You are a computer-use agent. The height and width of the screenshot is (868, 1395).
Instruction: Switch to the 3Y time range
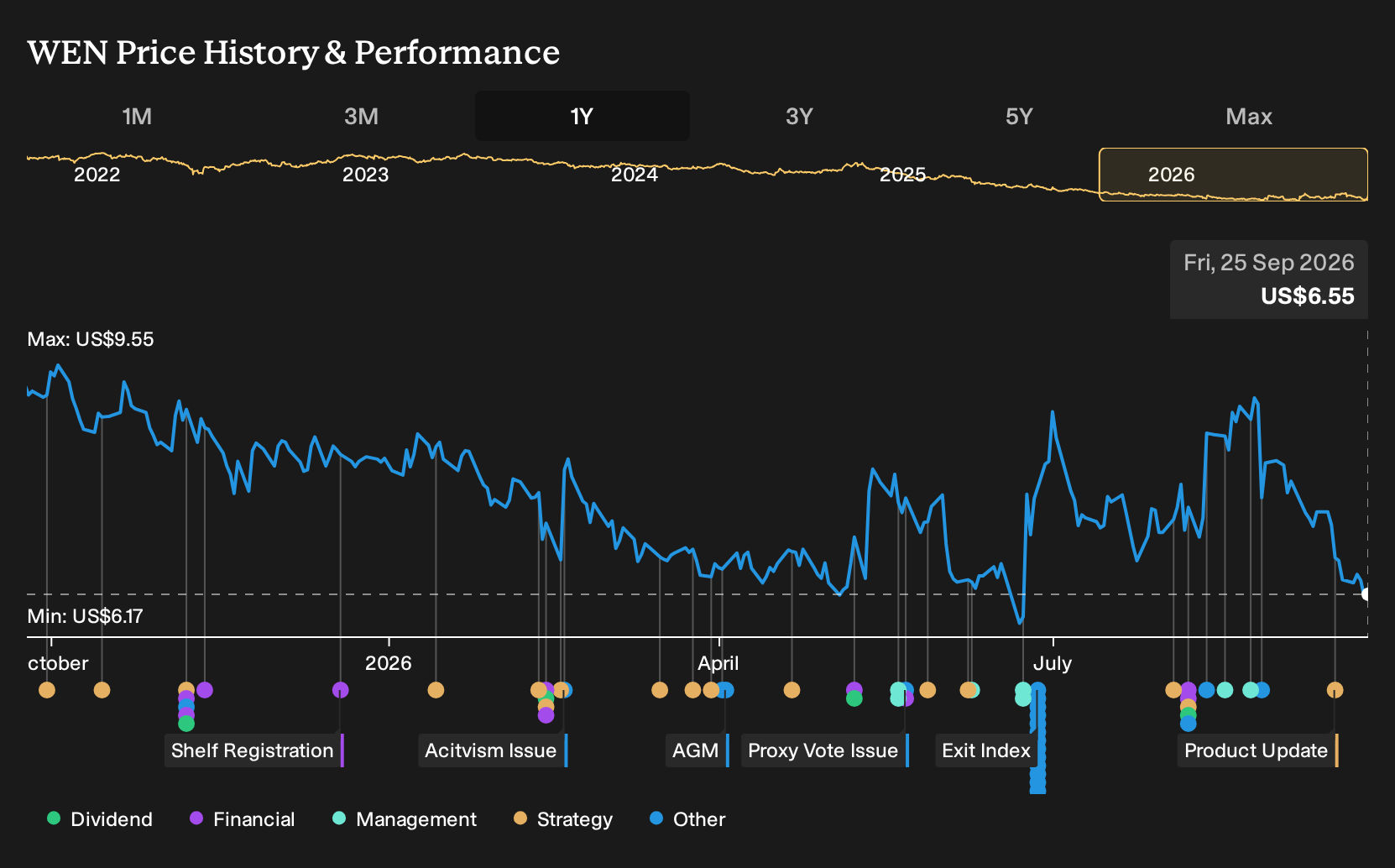[x=799, y=116]
